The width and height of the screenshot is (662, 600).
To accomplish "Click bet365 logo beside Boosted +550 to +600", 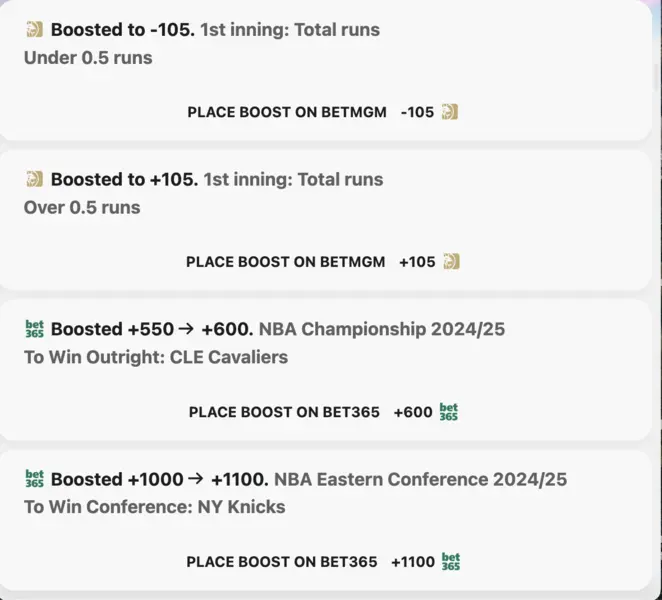I will [34, 329].
